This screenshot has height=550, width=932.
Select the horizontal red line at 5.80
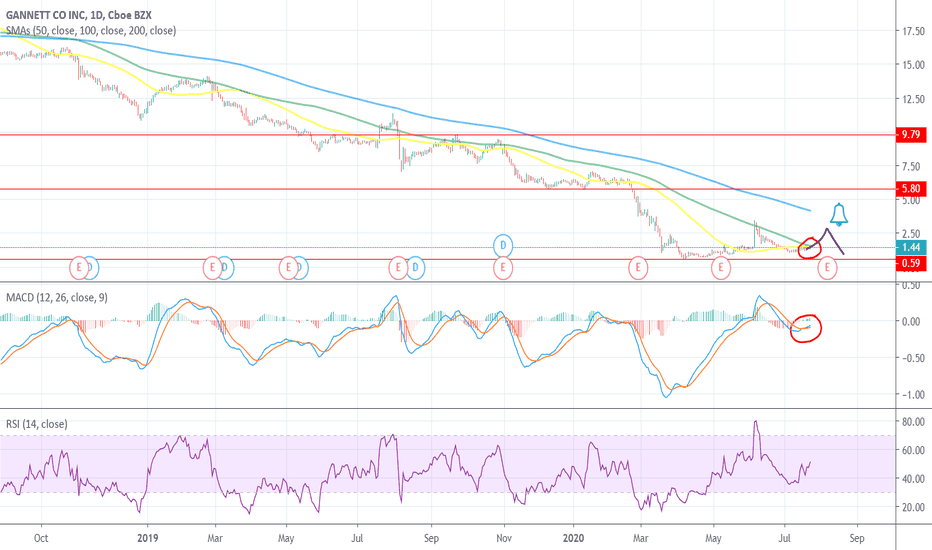pos(446,189)
